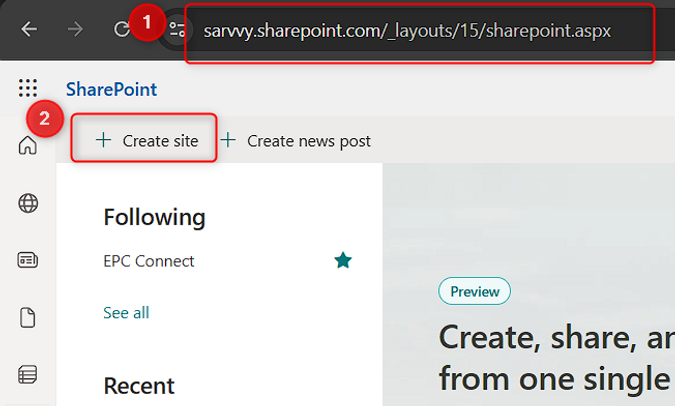
Task: Reload the page with the refresh icon
Action: click(122, 29)
